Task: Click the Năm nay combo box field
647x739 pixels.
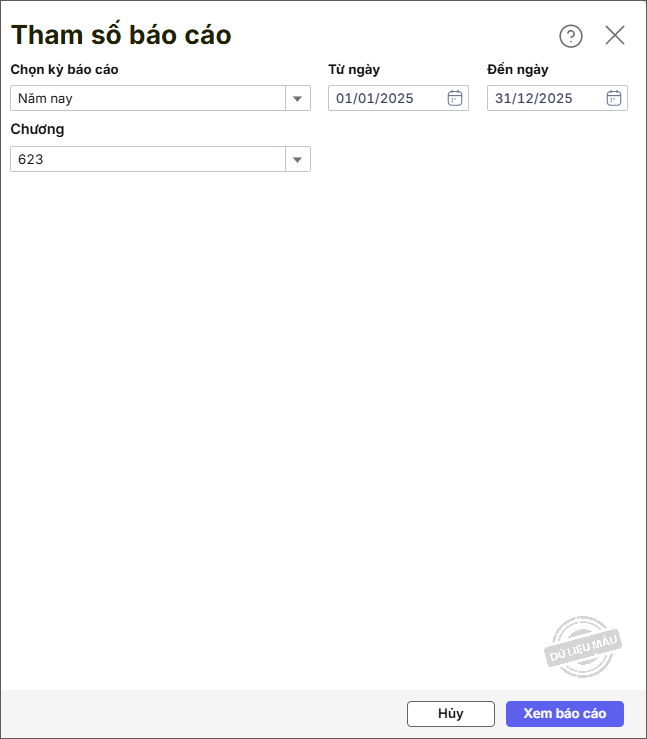Action: 148,98
